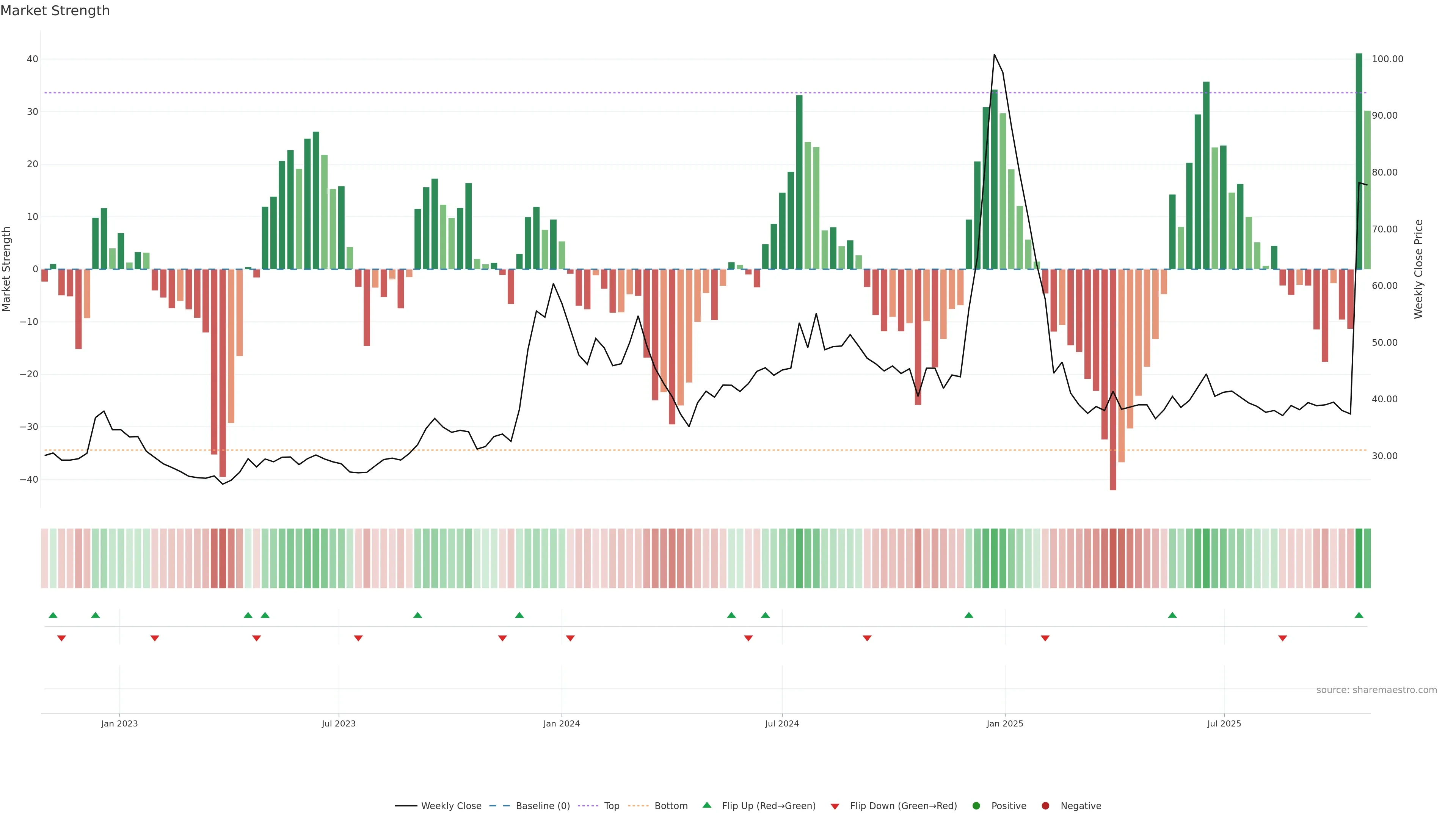Click the Jan 2024 x-axis label
This screenshot has height=819, width=1456.
(x=561, y=723)
